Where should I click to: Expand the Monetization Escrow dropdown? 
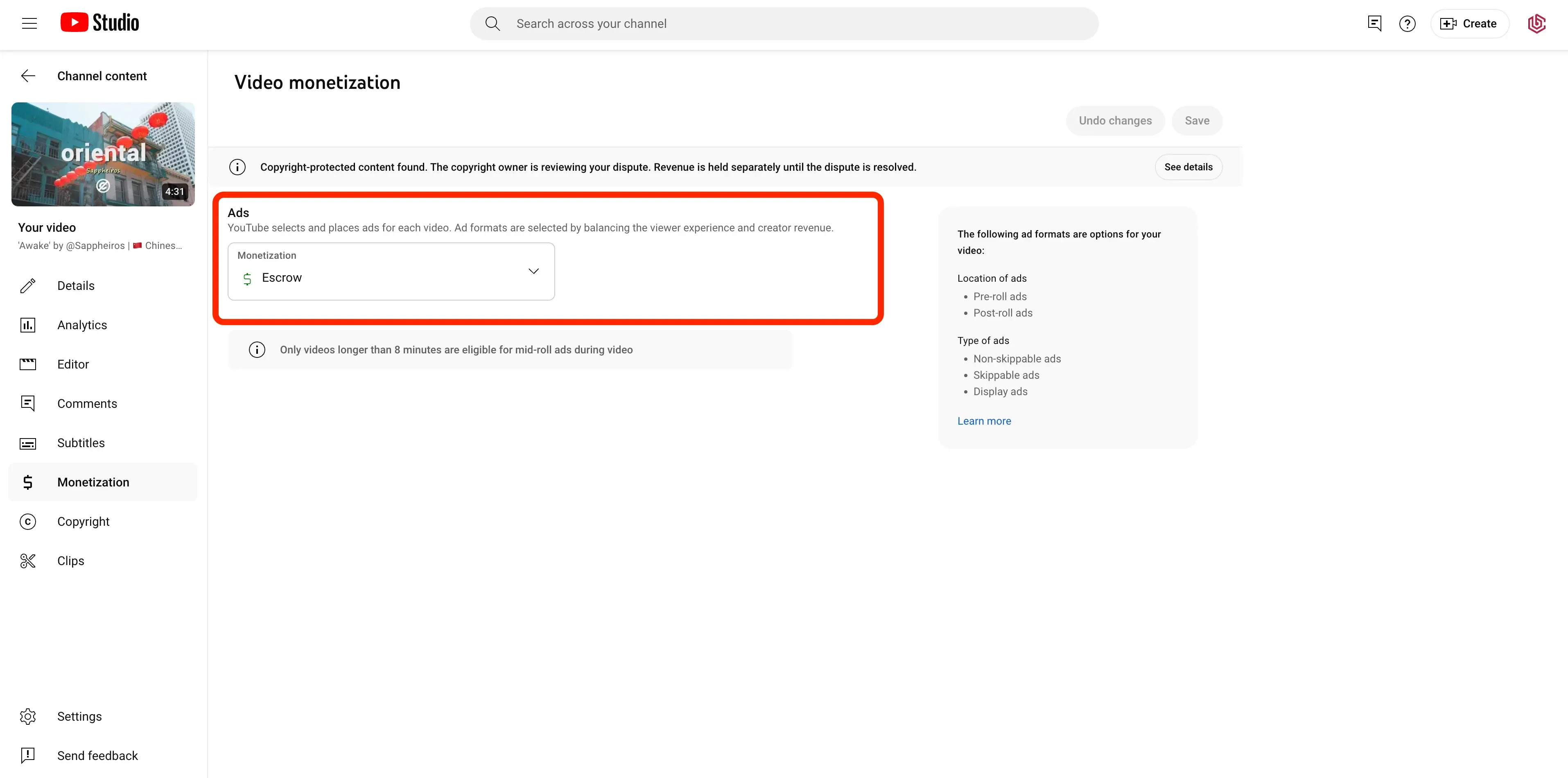coord(391,271)
